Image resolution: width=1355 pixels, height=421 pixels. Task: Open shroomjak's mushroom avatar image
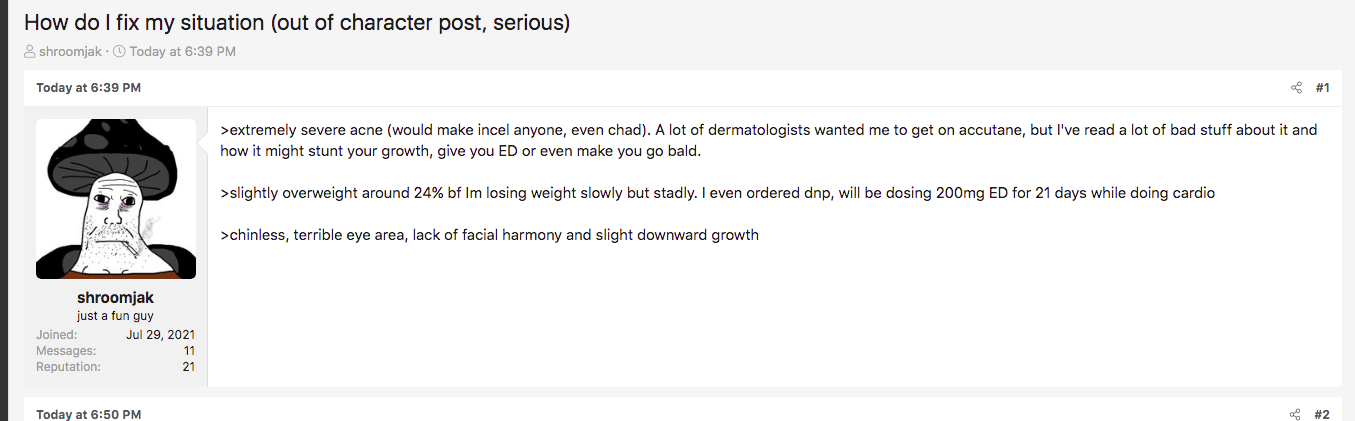click(x=116, y=199)
